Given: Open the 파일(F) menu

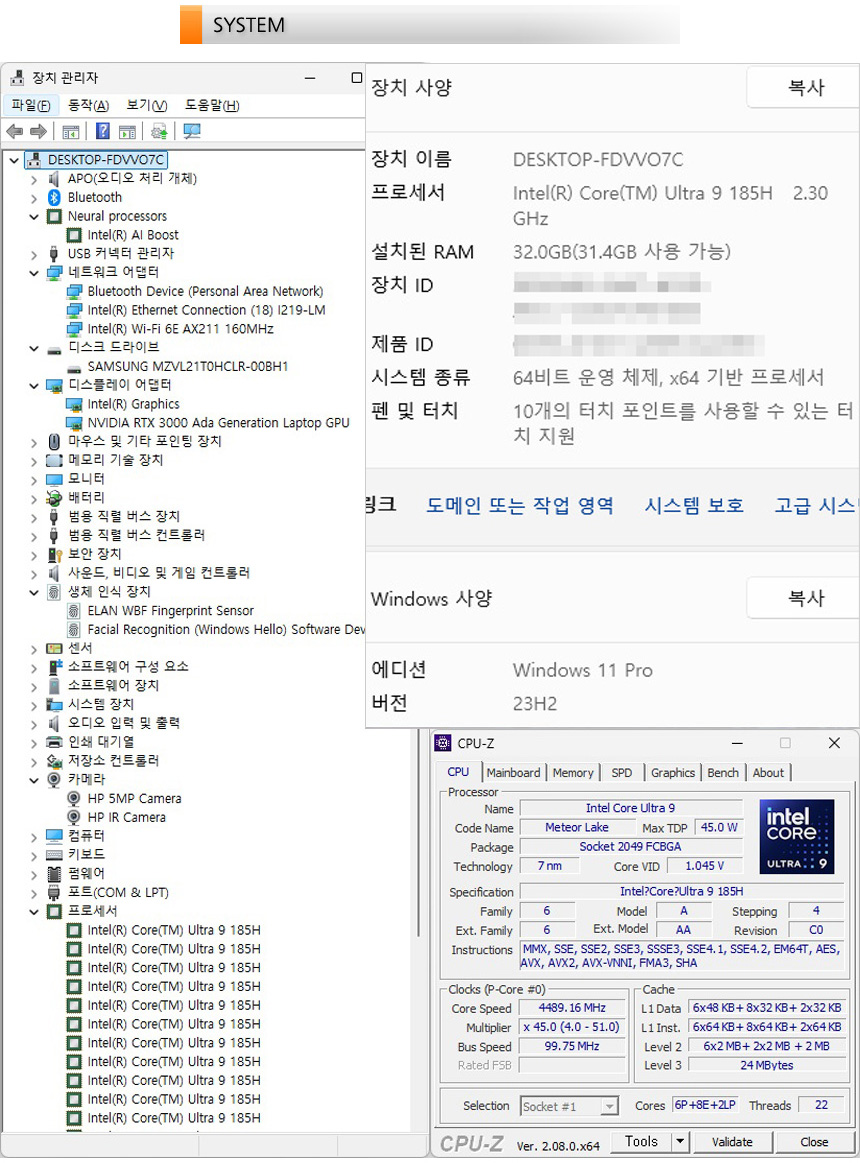Looking at the screenshot, I should (30, 105).
